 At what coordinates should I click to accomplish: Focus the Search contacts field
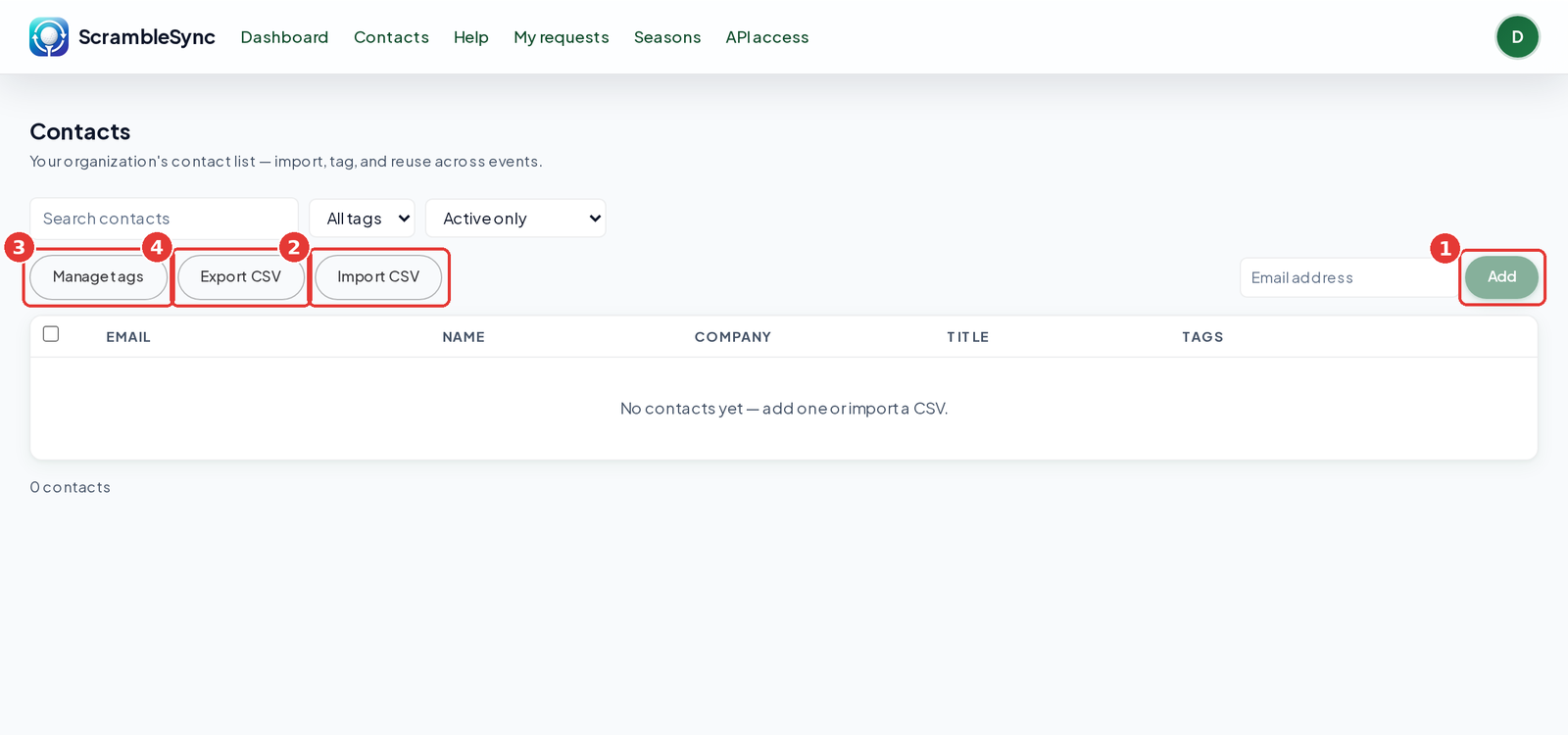pyautogui.click(x=164, y=219)
